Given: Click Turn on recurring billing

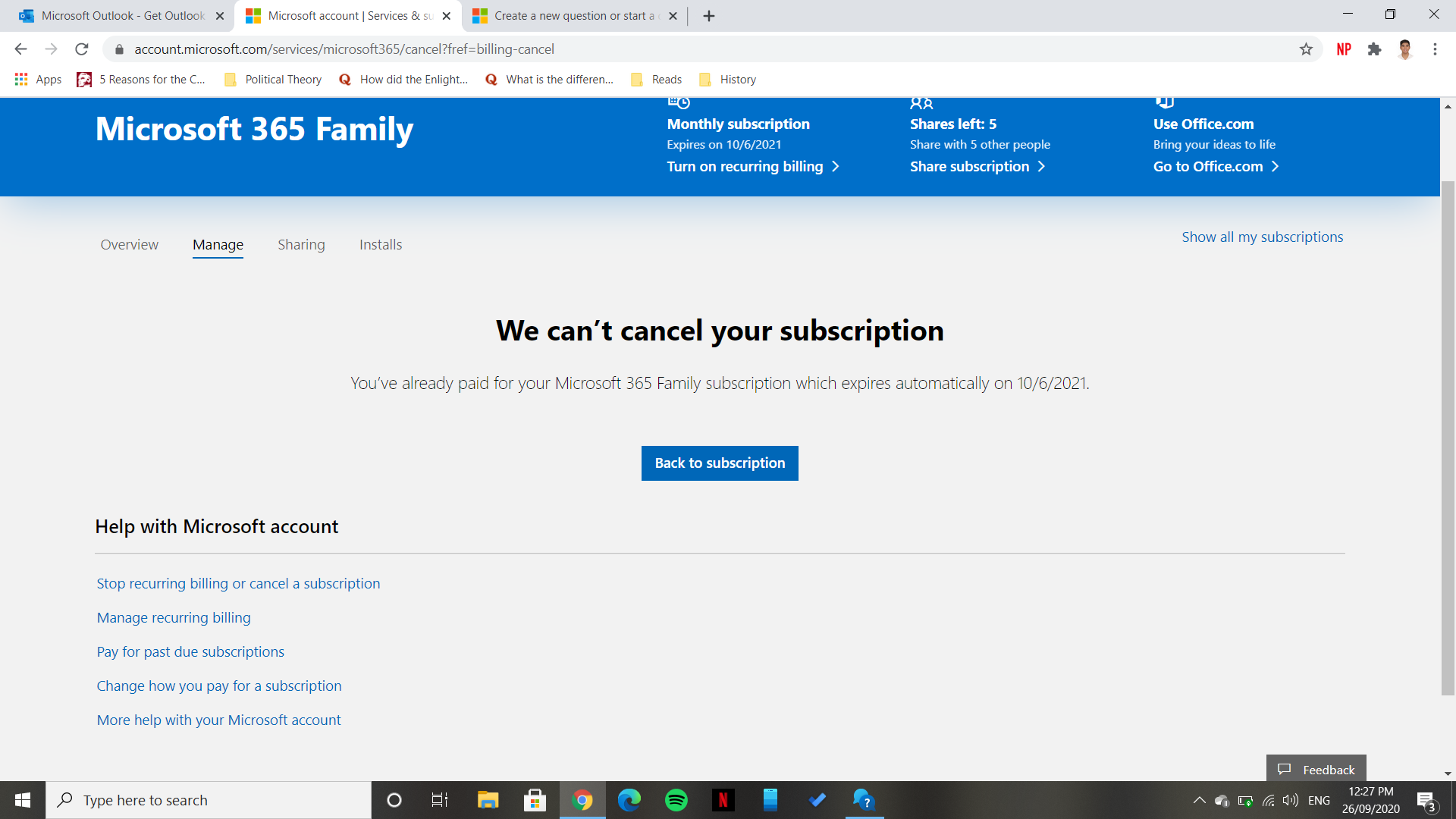Looking at the screenshot, I should (753, 167).
